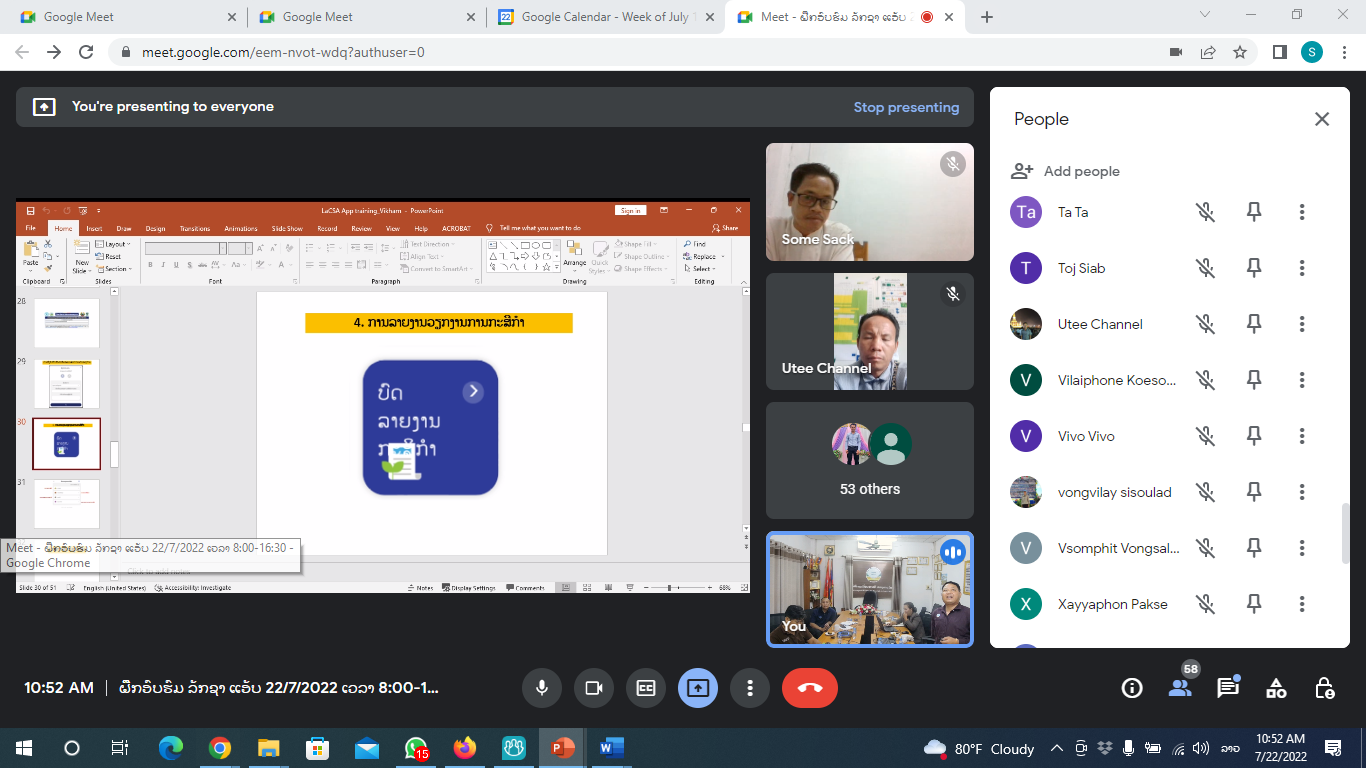Viewport: 1366px width, 768px height.
Task: Close the People side panel
Action: [x=1322, y=119]
